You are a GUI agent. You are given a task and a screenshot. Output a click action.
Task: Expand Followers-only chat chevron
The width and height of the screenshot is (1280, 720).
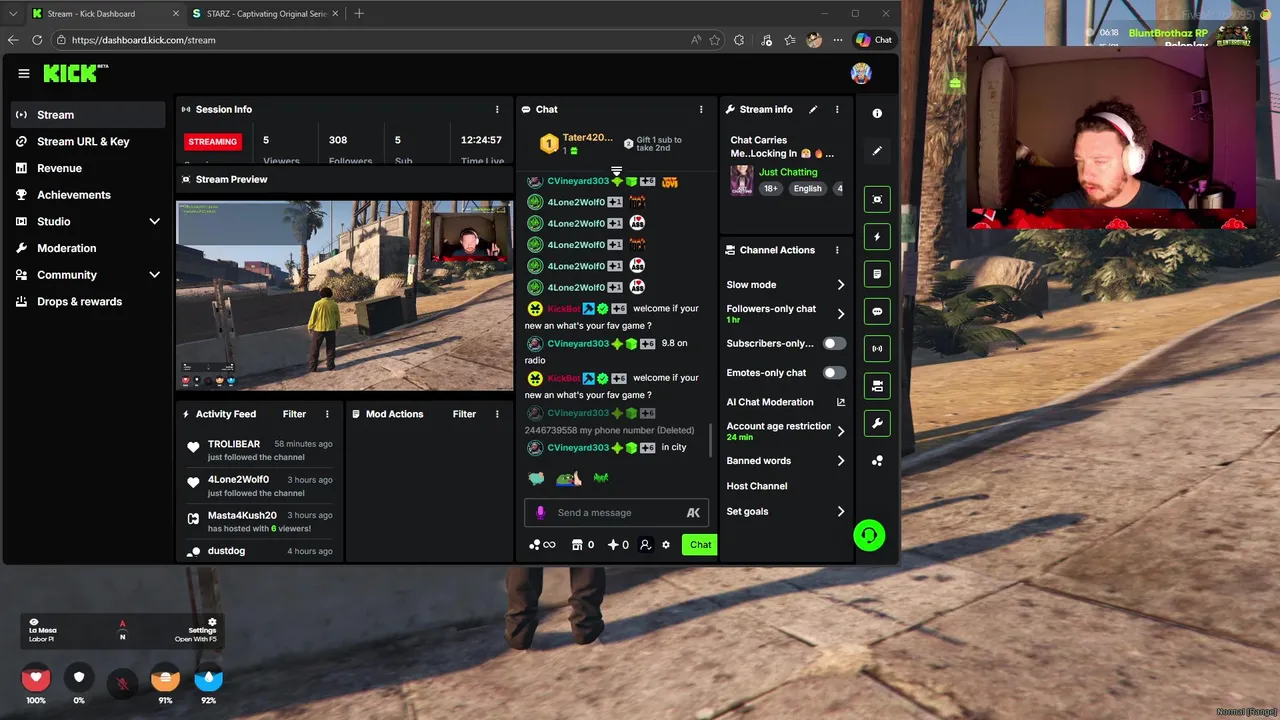coord(840,314)
